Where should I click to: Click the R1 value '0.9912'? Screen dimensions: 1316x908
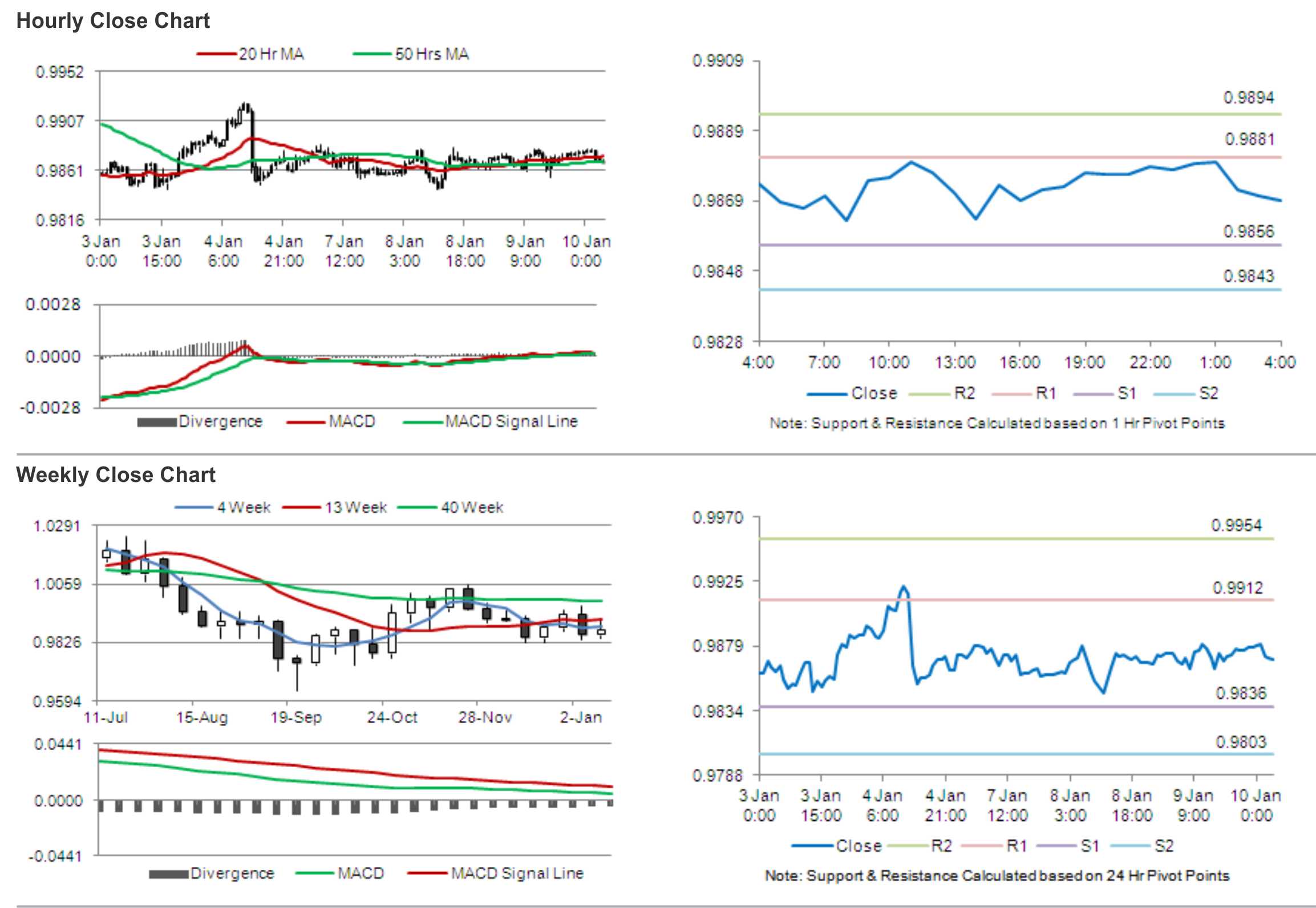pos(1237,587)
